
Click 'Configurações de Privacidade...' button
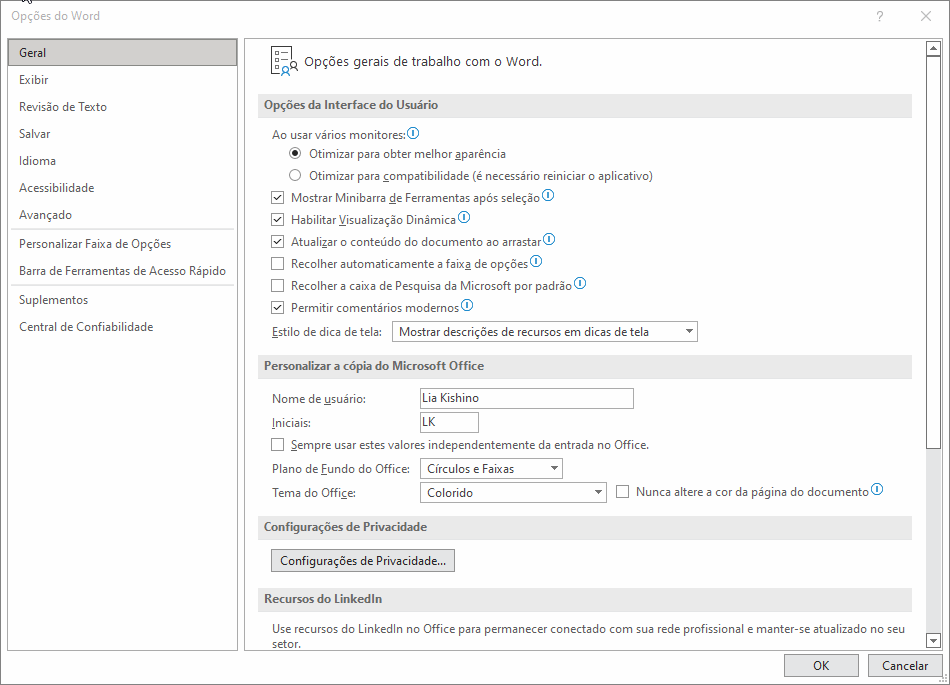tap(363, 561)
